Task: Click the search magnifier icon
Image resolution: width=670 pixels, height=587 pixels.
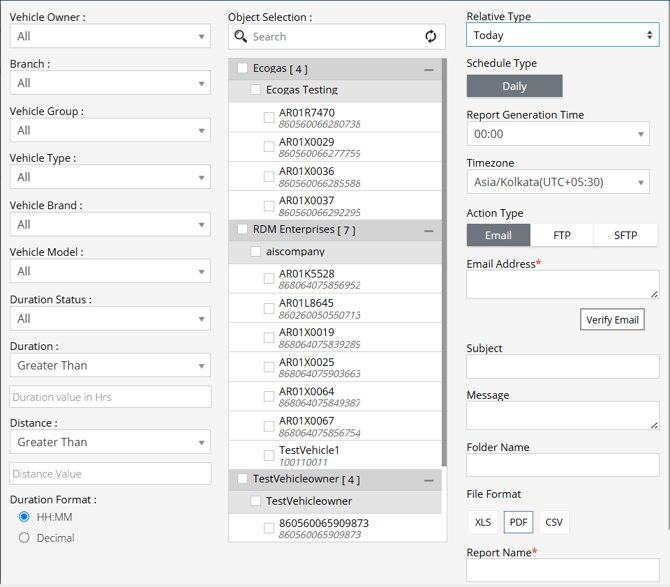Action: click(241, 37)
